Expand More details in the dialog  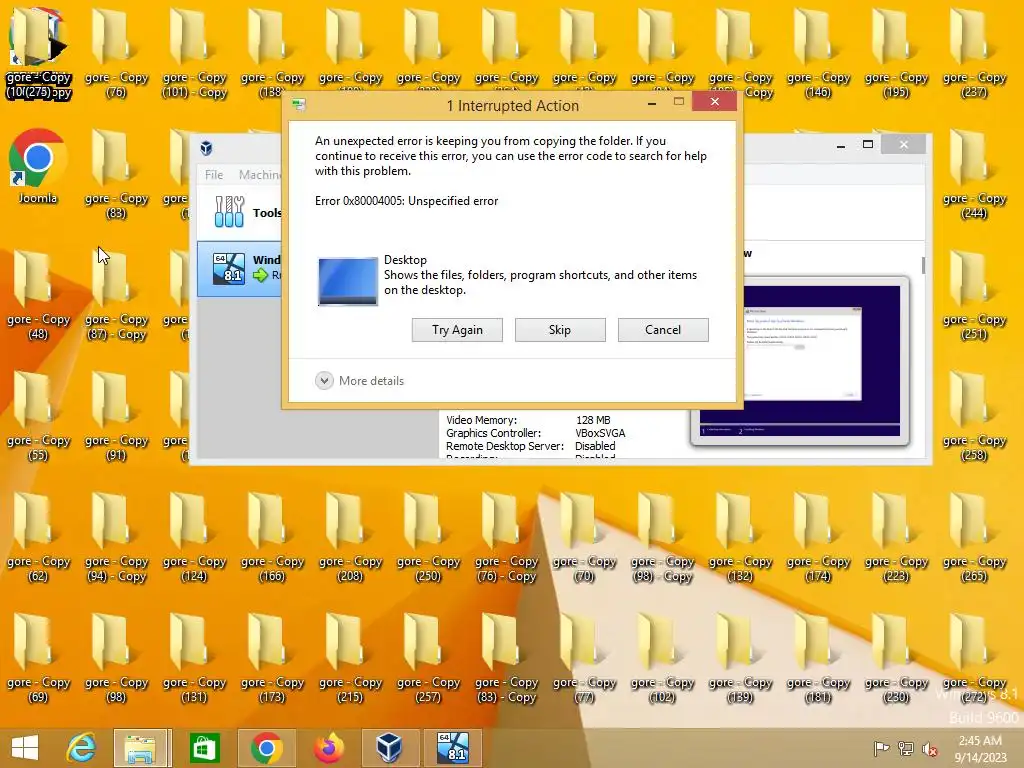360,381
